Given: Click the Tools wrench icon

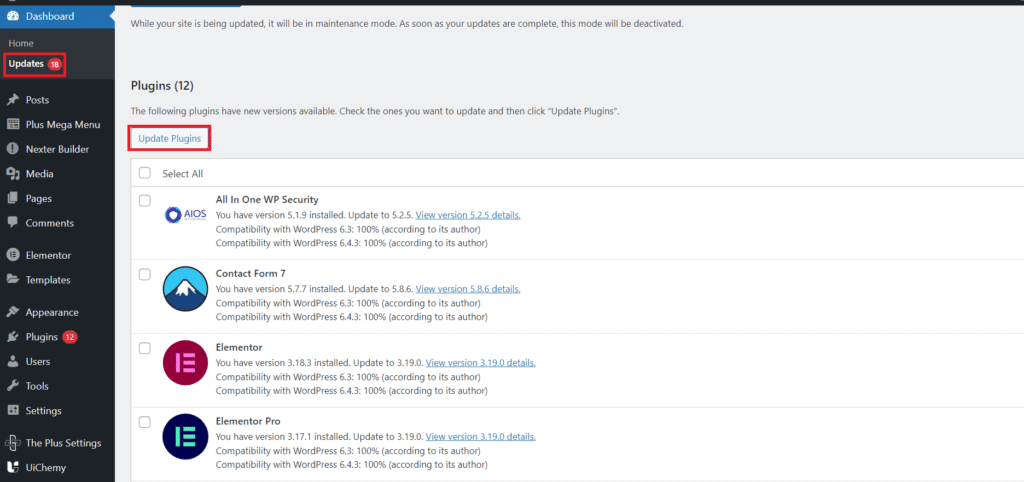Looking at the screenshot, I should (12, 386).
